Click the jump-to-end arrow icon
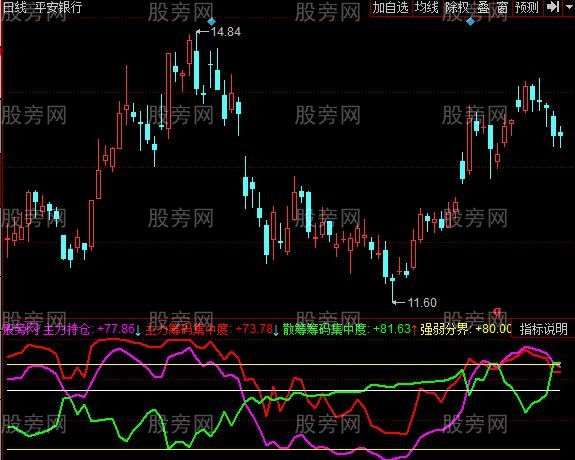575x460 pixels. 552,7
